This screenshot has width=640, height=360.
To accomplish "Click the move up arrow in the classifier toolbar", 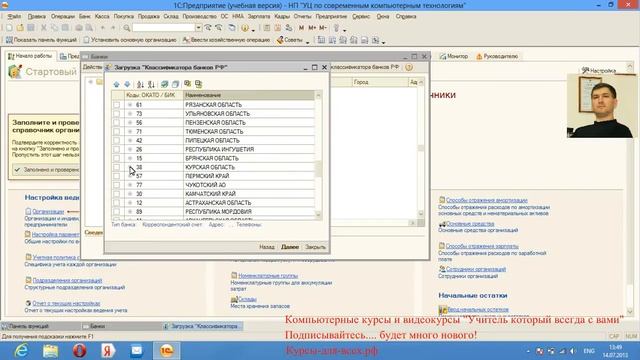I will (116, 84).
